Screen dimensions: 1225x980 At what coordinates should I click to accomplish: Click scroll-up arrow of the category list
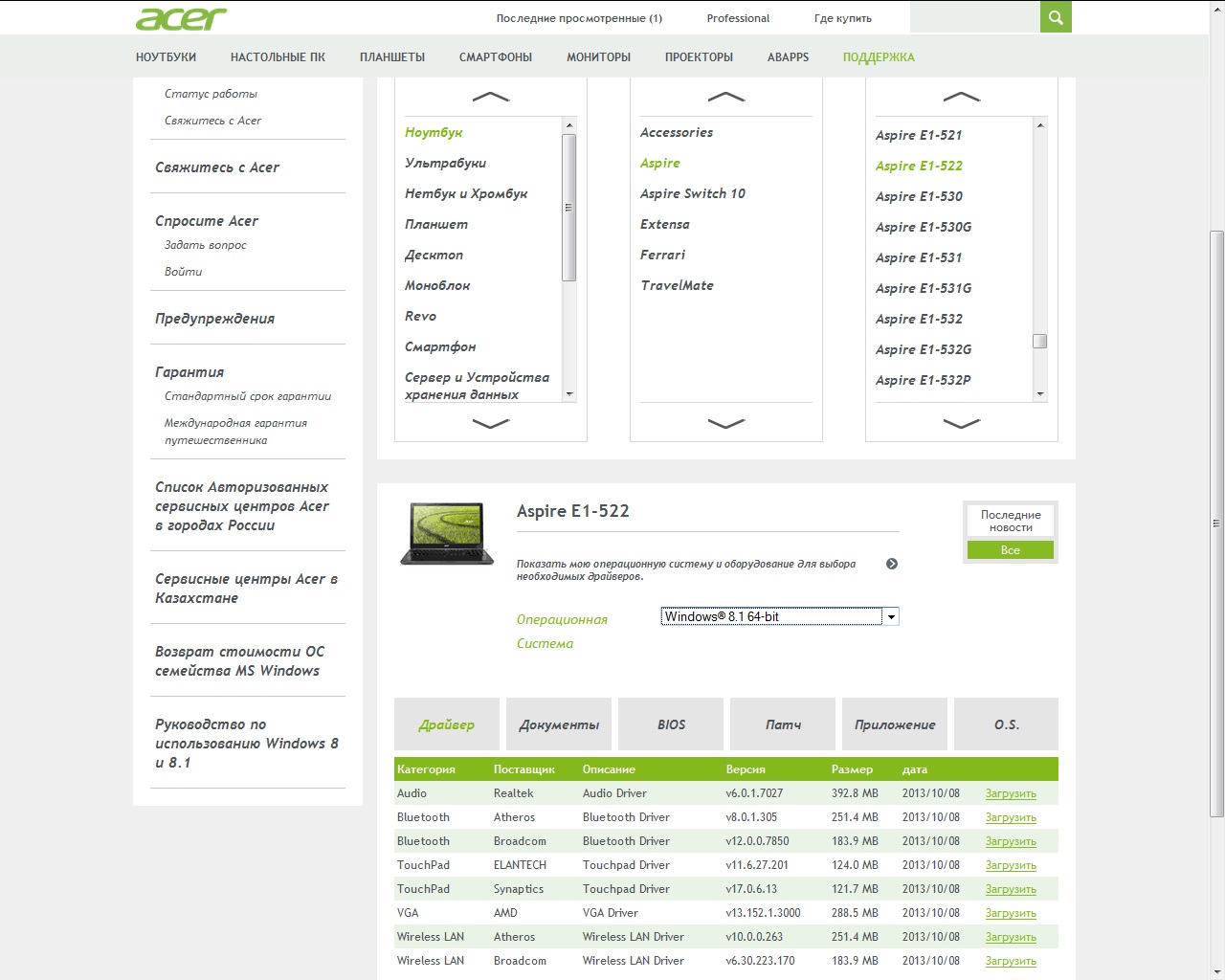pos(569,125)
